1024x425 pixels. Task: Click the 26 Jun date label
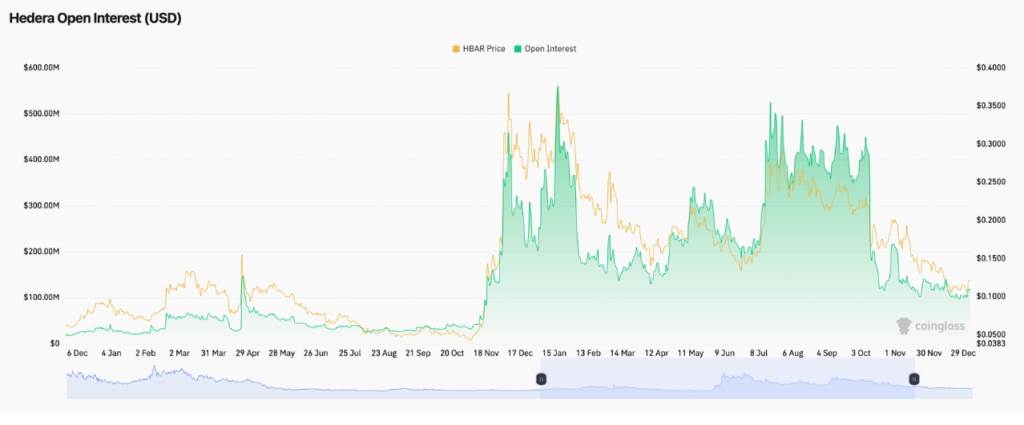pyautogui.click(x=315, y=353)
